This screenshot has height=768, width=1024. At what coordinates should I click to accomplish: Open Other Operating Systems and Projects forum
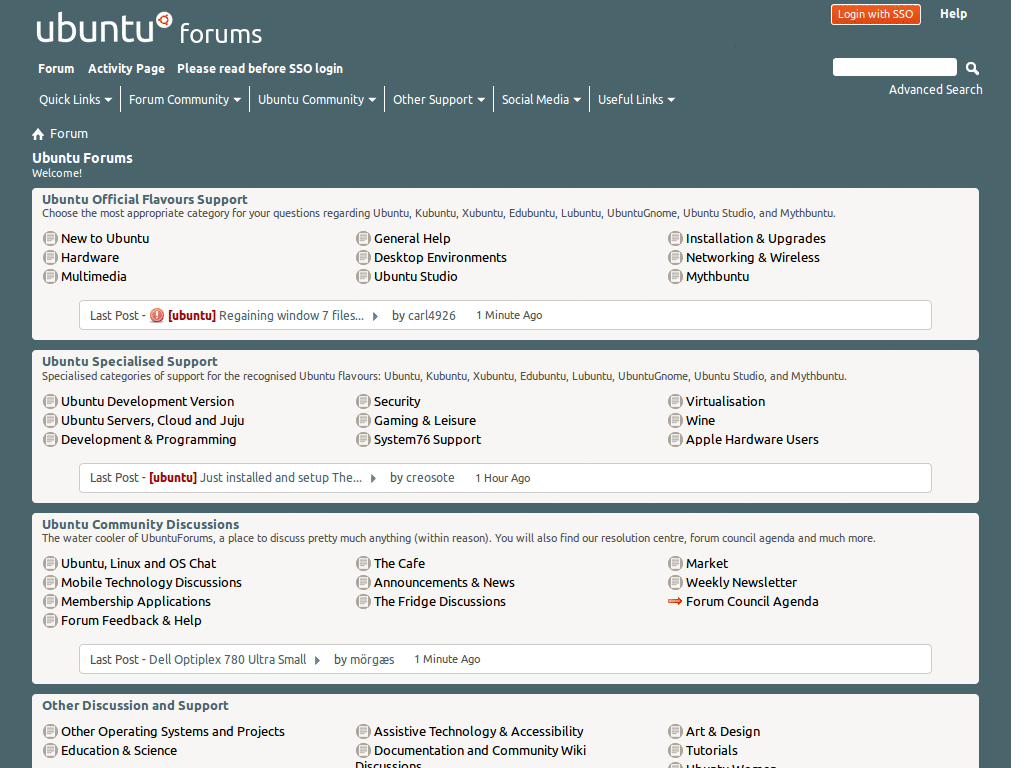[173, 731]
